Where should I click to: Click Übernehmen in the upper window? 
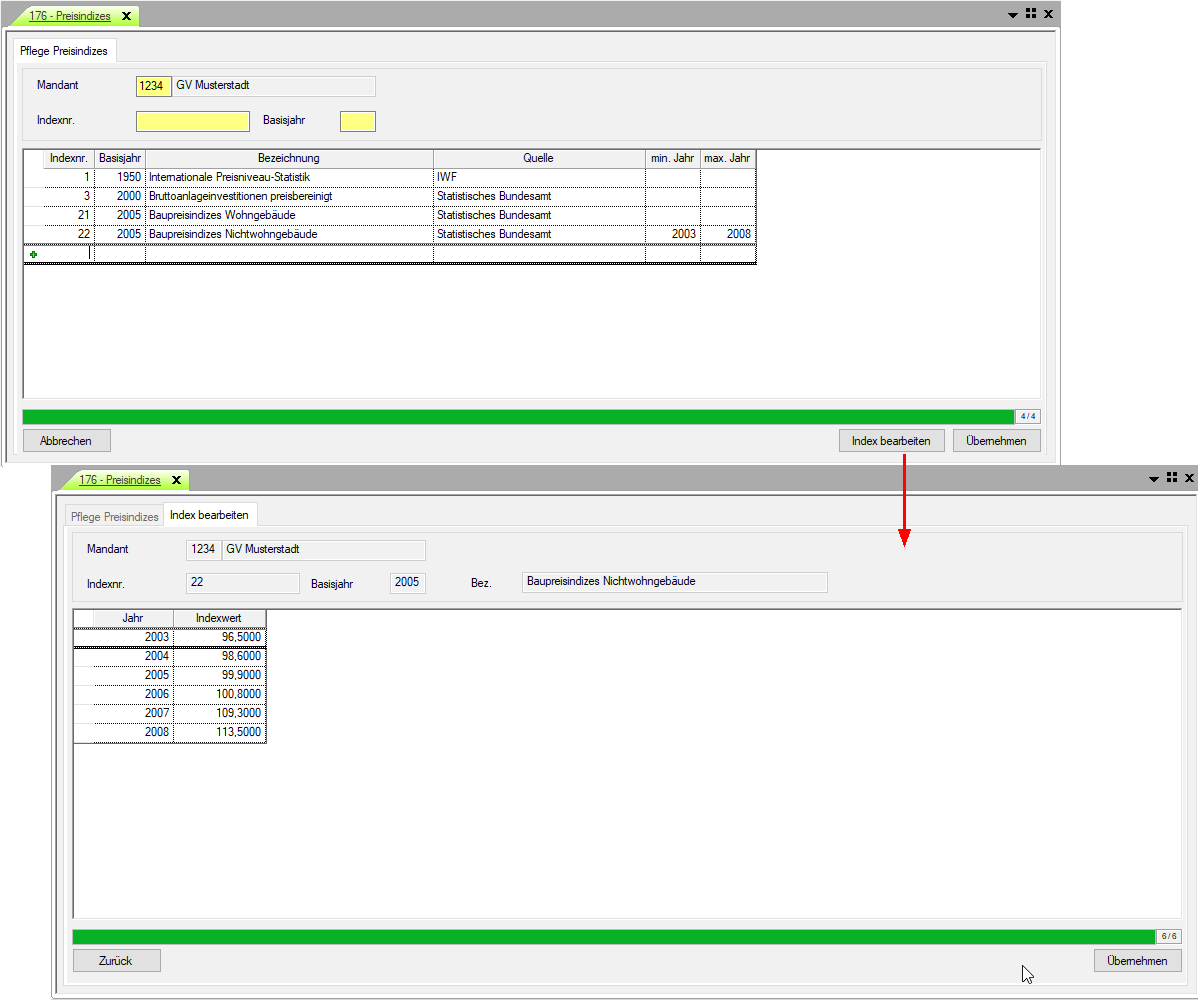(996, 441)
